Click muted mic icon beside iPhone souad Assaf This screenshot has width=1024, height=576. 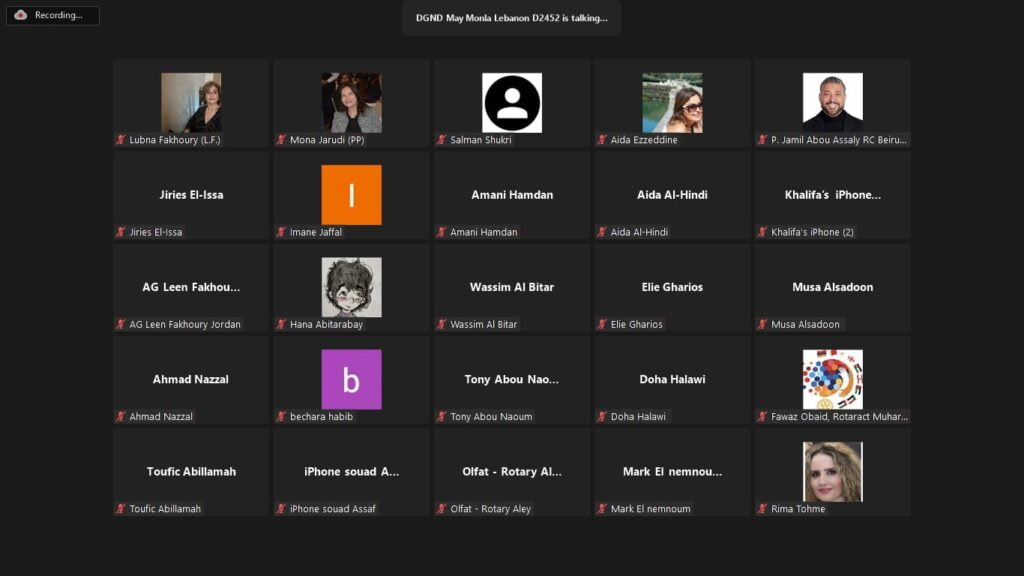click(281, 509)
